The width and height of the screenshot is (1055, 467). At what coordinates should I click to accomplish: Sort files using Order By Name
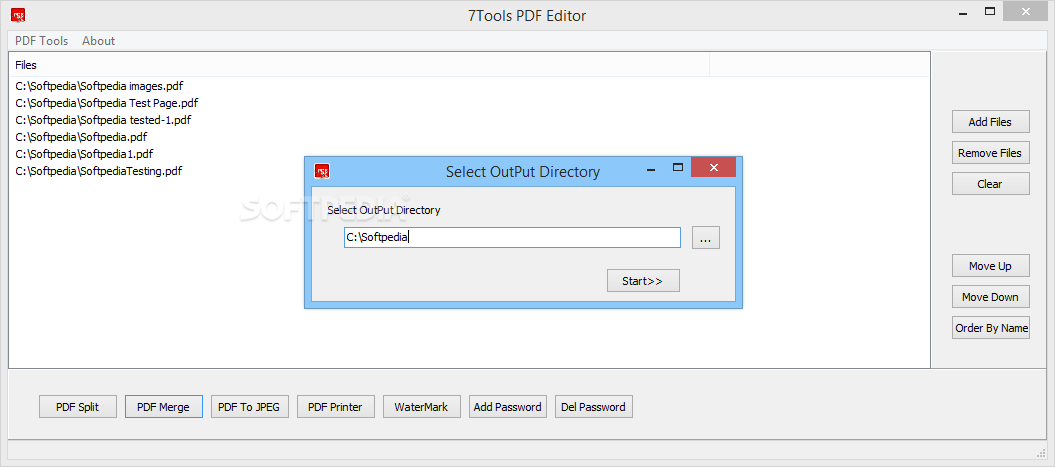point(990,328)
